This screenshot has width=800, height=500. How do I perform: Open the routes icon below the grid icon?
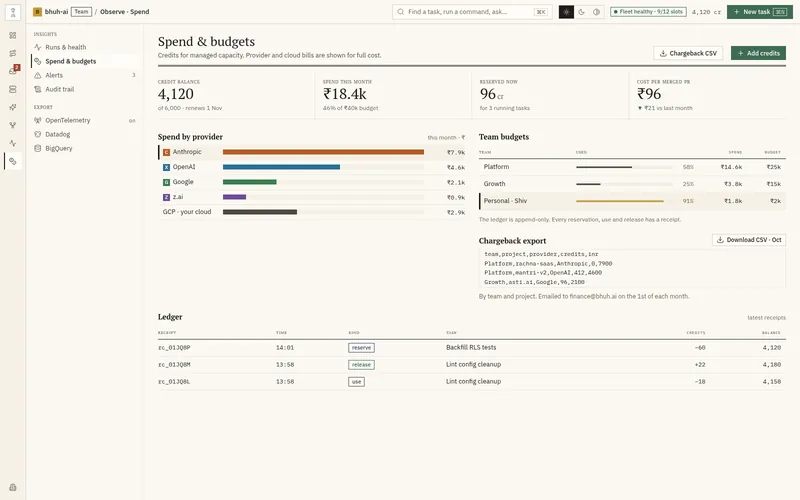(x=13, y=53)
